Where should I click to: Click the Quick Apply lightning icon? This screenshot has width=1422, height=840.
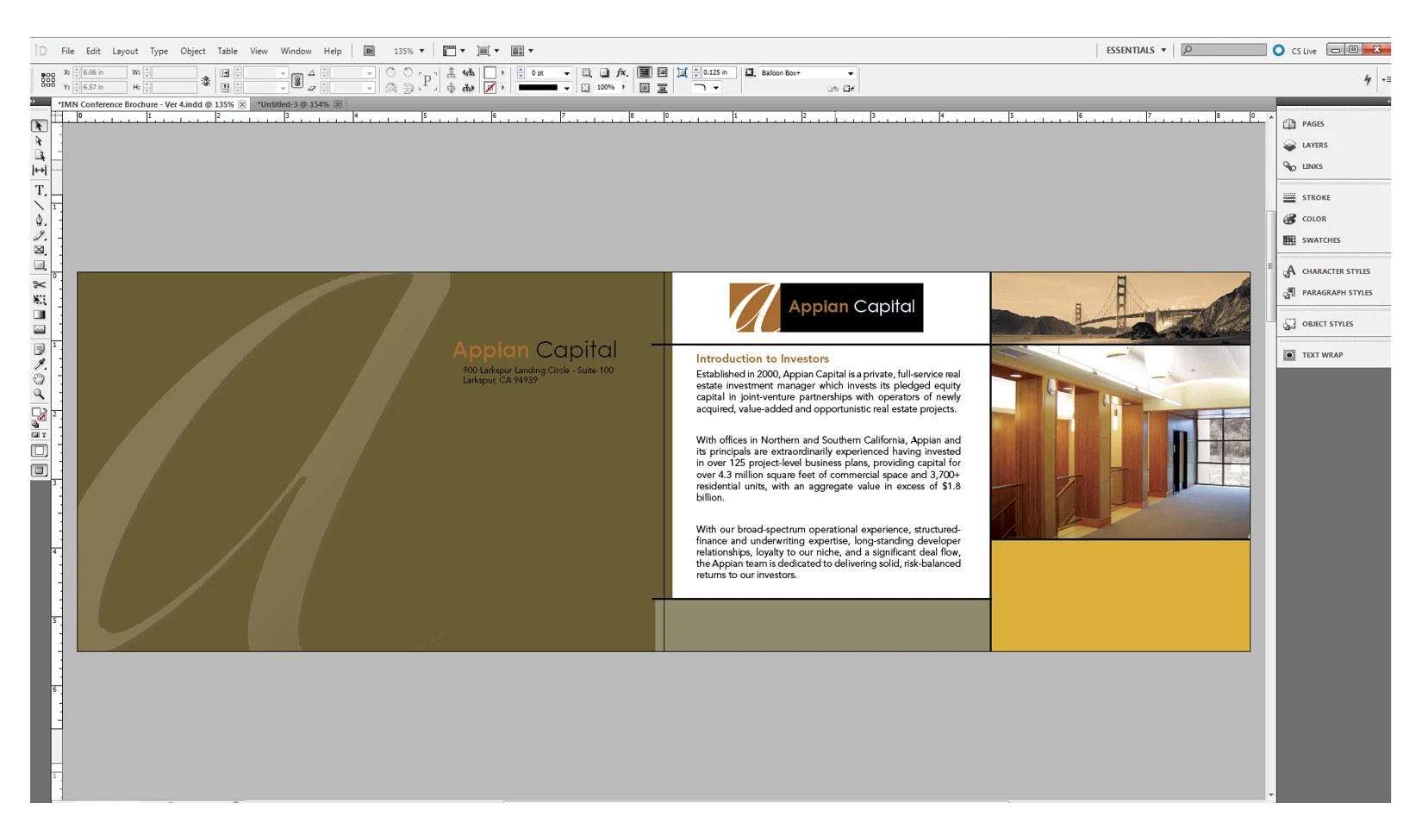[1367, 79]
